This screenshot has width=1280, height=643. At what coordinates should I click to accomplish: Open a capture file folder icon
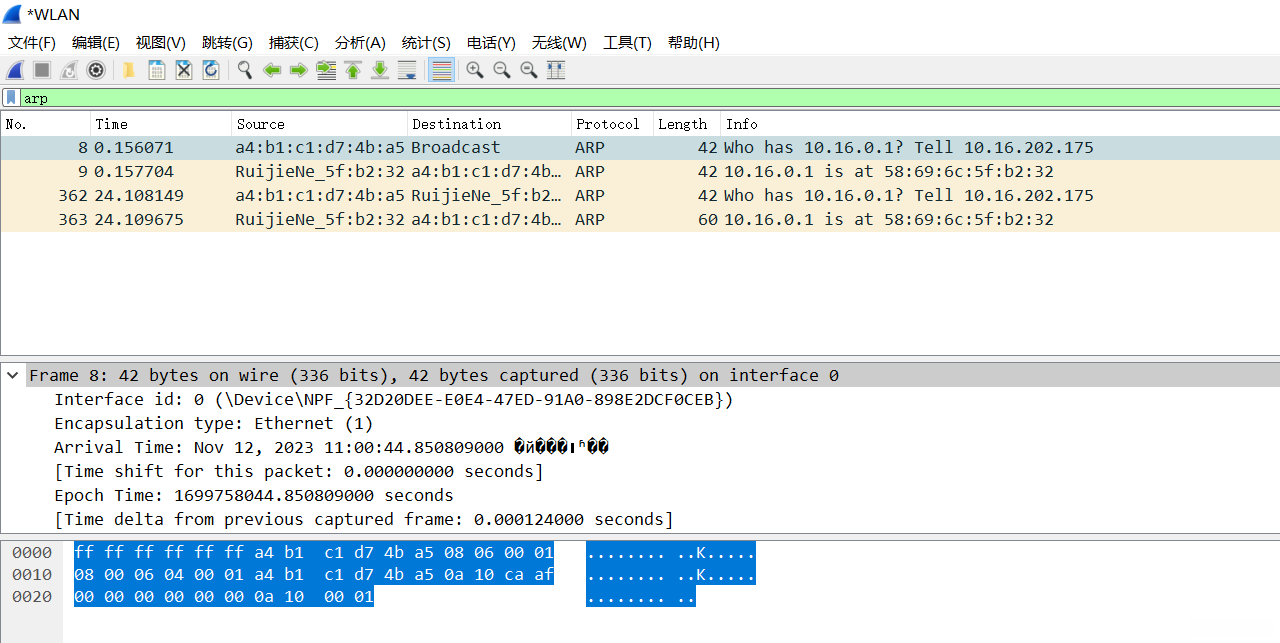click(x=129, y=70)
